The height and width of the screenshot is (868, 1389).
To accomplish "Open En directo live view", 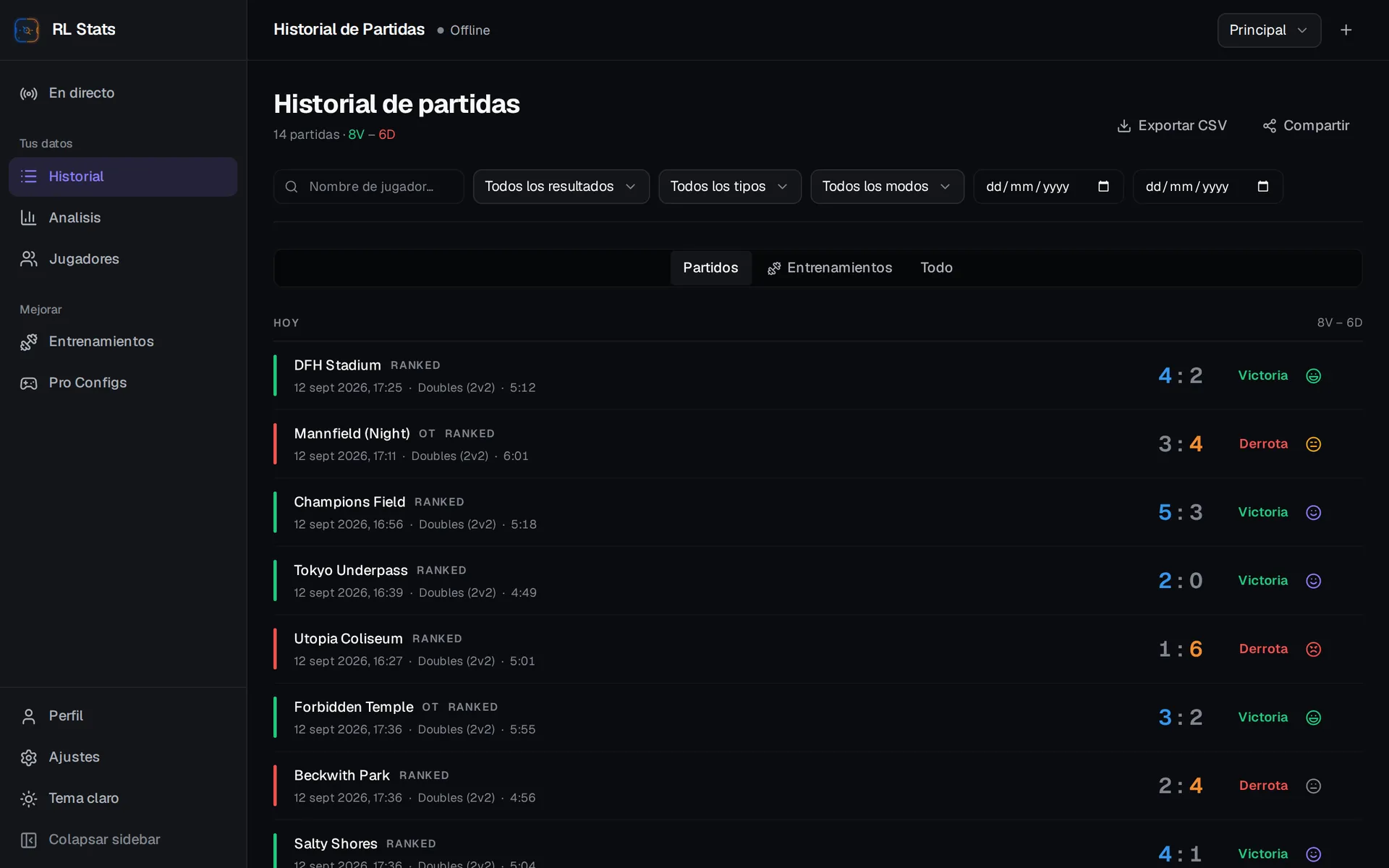I will (x=123, y=93).
